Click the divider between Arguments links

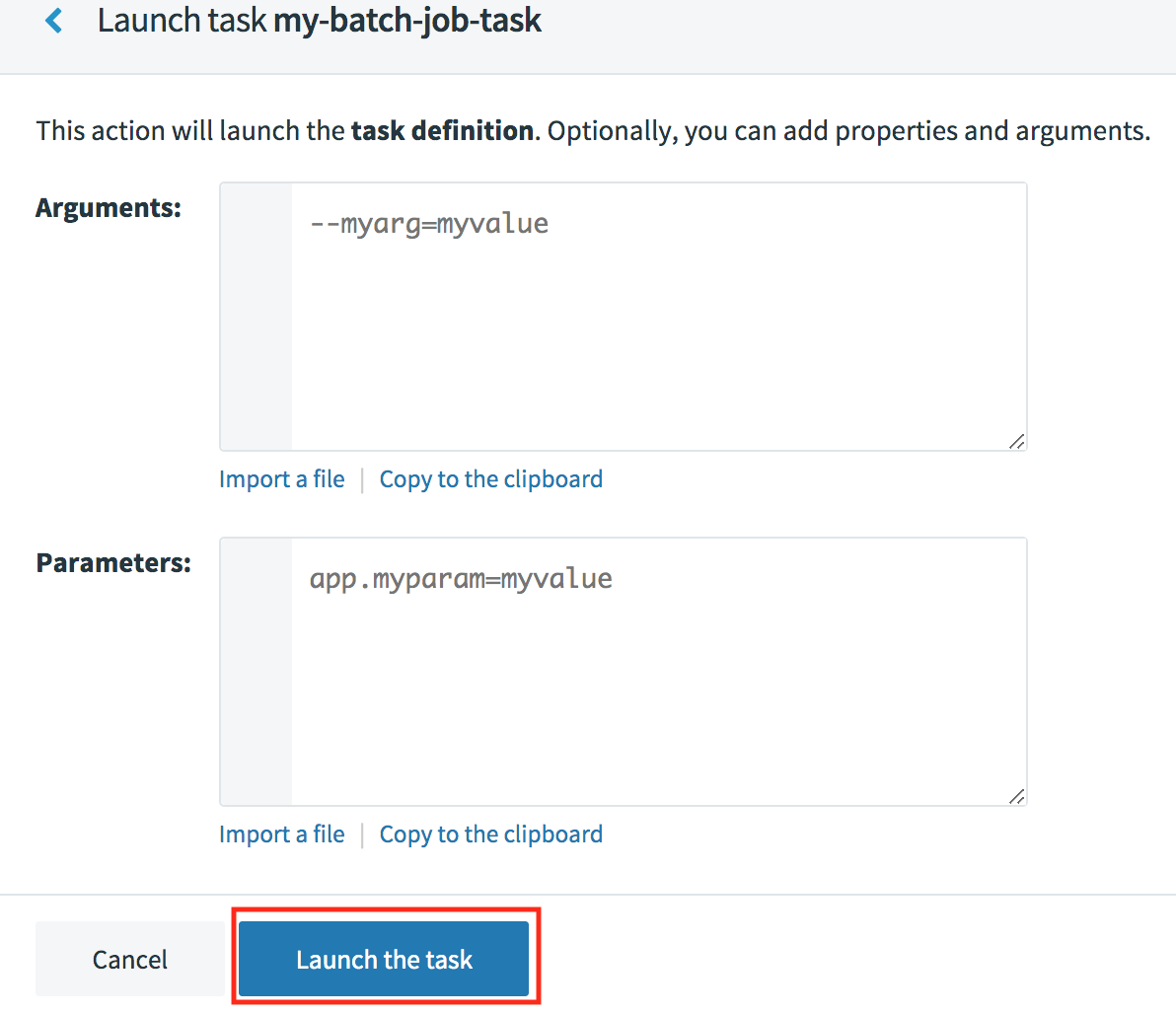(x=362, y=480)
